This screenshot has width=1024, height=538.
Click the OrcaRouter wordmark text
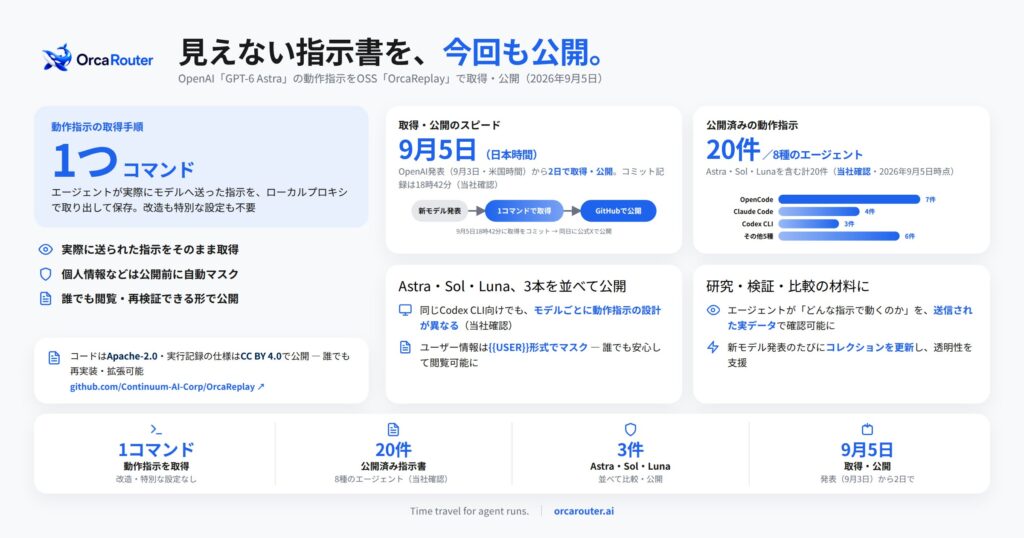(x=115, y=60)
